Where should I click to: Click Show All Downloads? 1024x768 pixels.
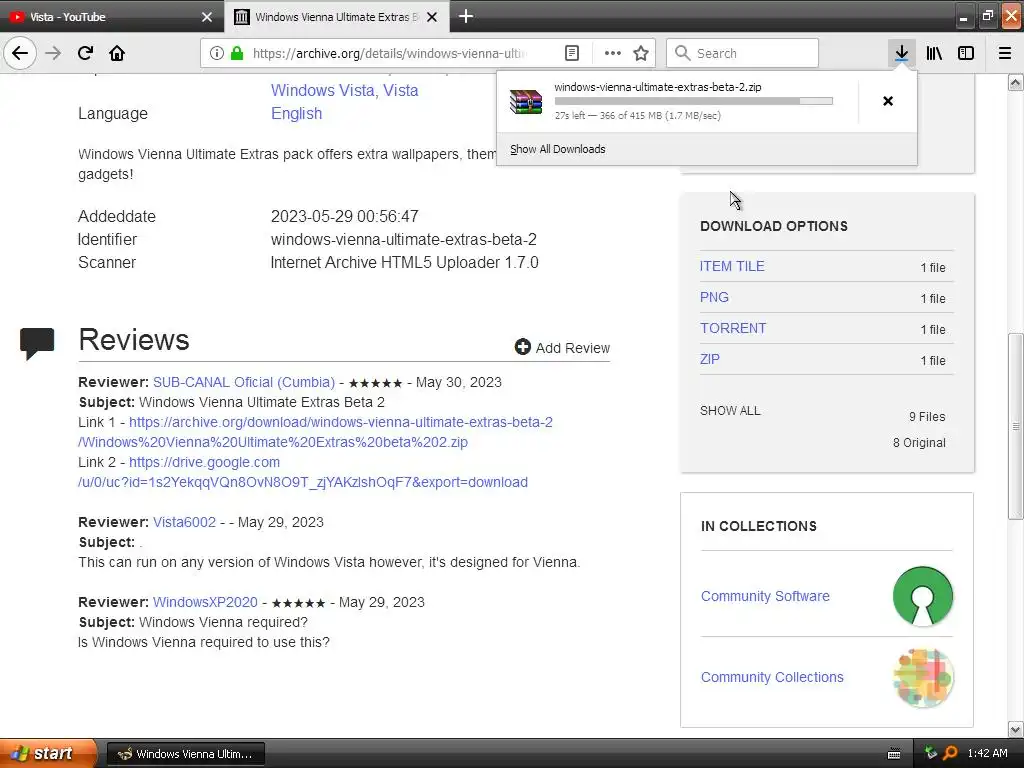pos(558,149)
